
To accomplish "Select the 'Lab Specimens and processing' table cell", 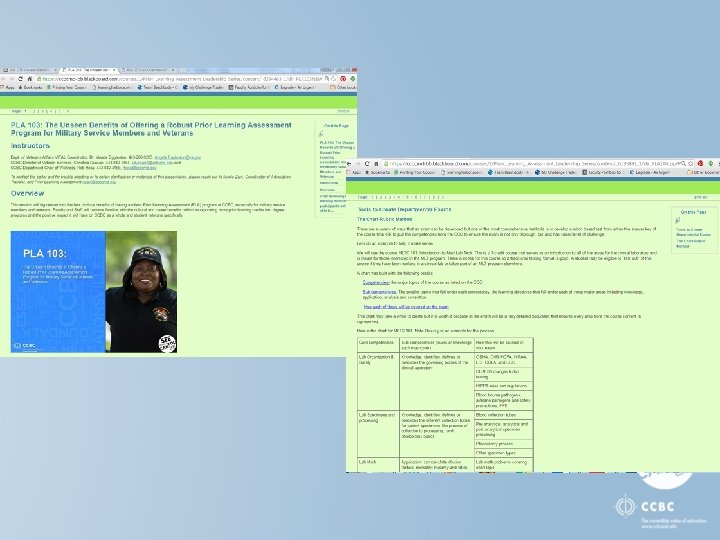I will coord(378,433).
